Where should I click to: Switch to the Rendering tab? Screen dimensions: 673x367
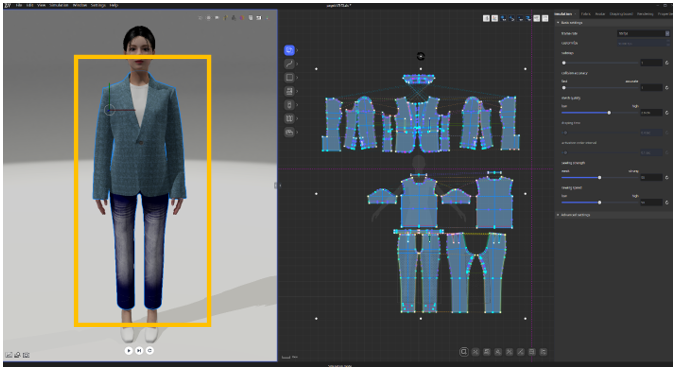pyautogui.click(x=645, y=14)
